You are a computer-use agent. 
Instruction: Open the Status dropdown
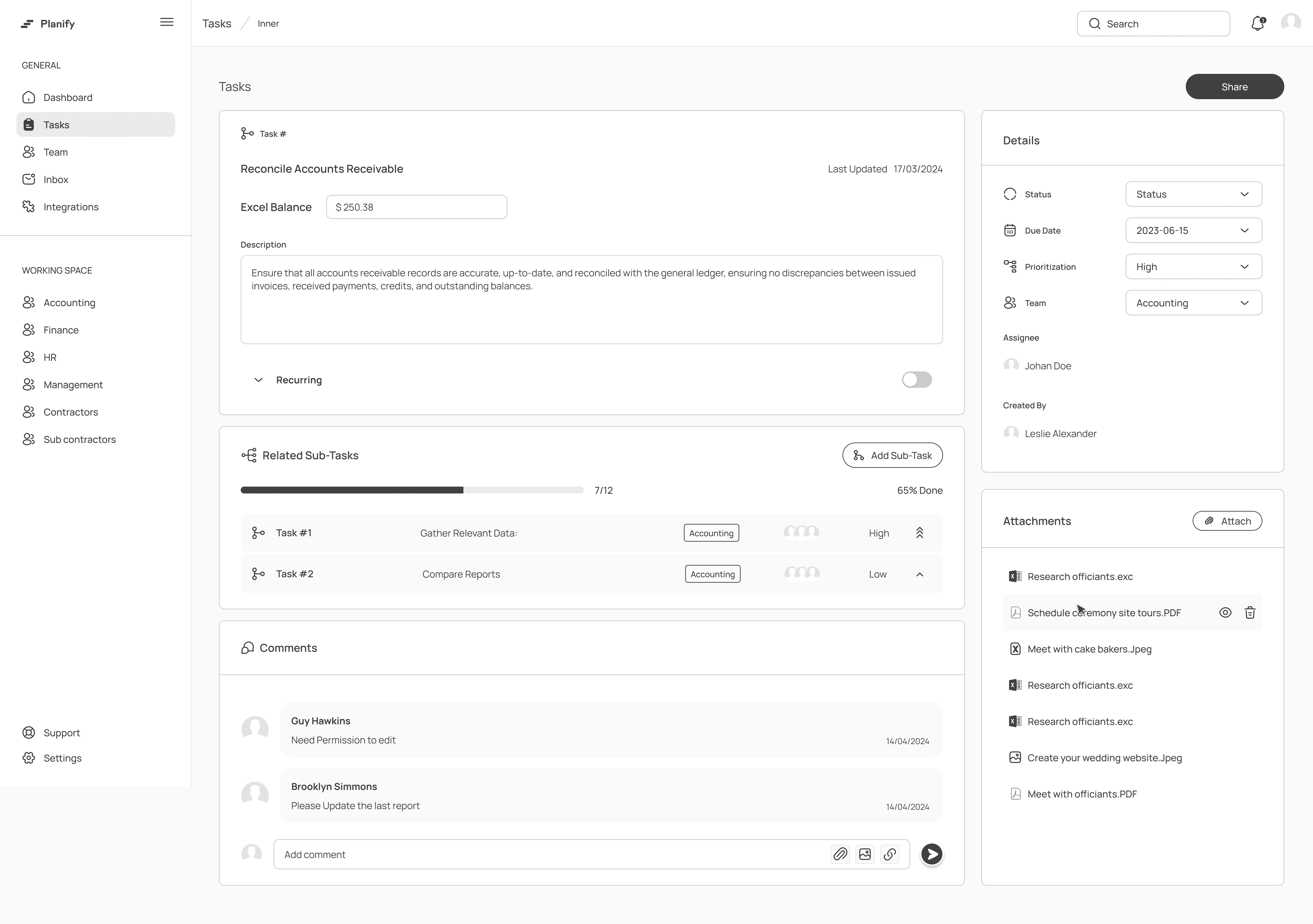click(1194, 194)
